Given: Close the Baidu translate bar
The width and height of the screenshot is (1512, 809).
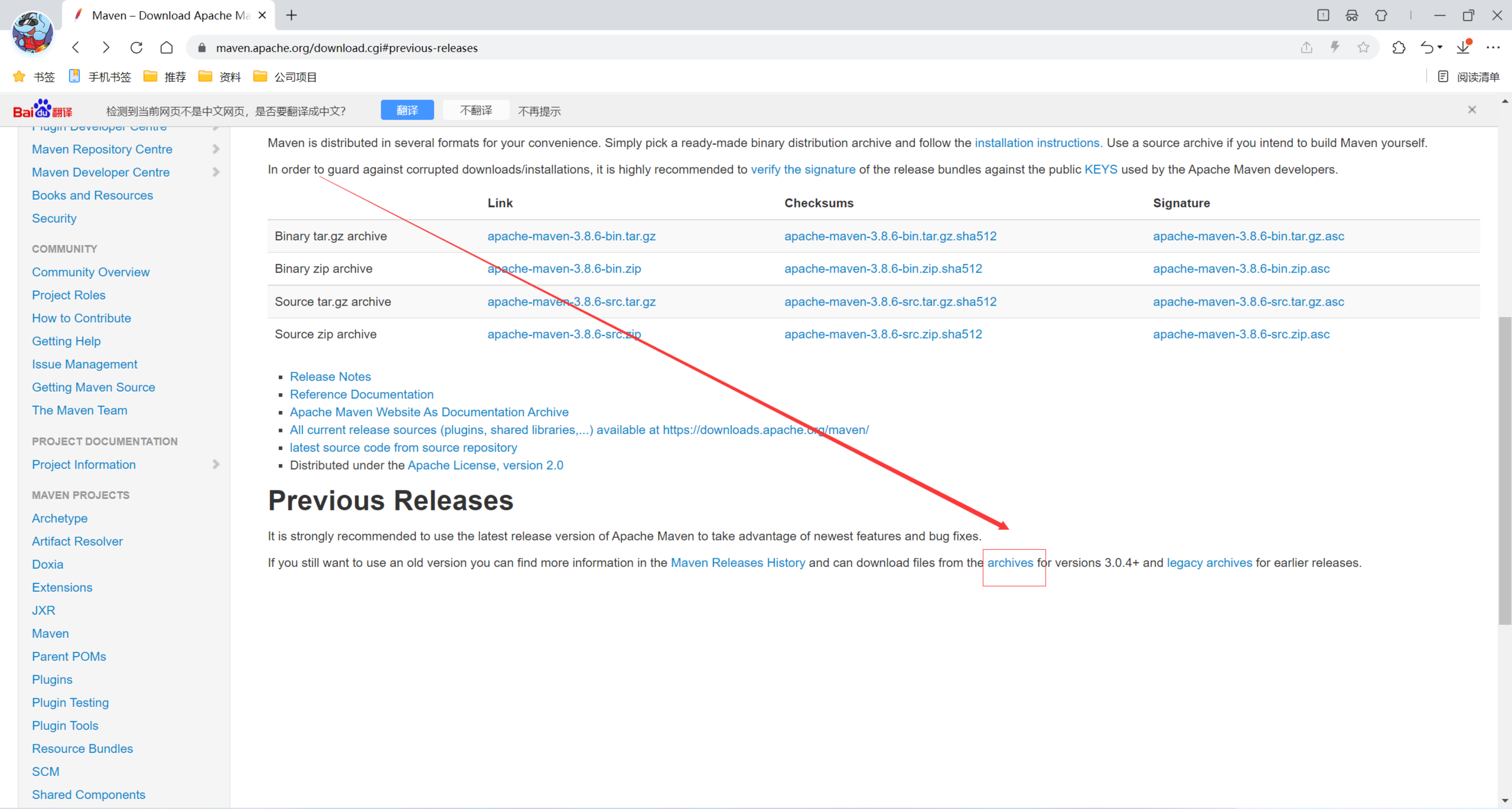Looking at the screenshot, I should click(x=1472, y=110).
